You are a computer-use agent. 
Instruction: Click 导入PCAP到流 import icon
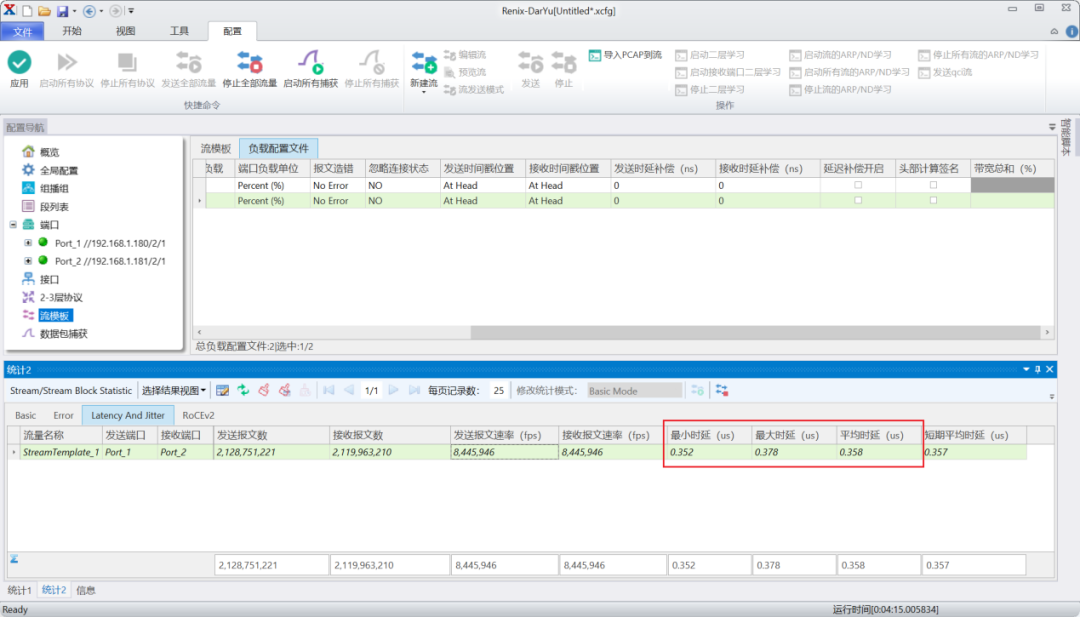click(595, 55)
